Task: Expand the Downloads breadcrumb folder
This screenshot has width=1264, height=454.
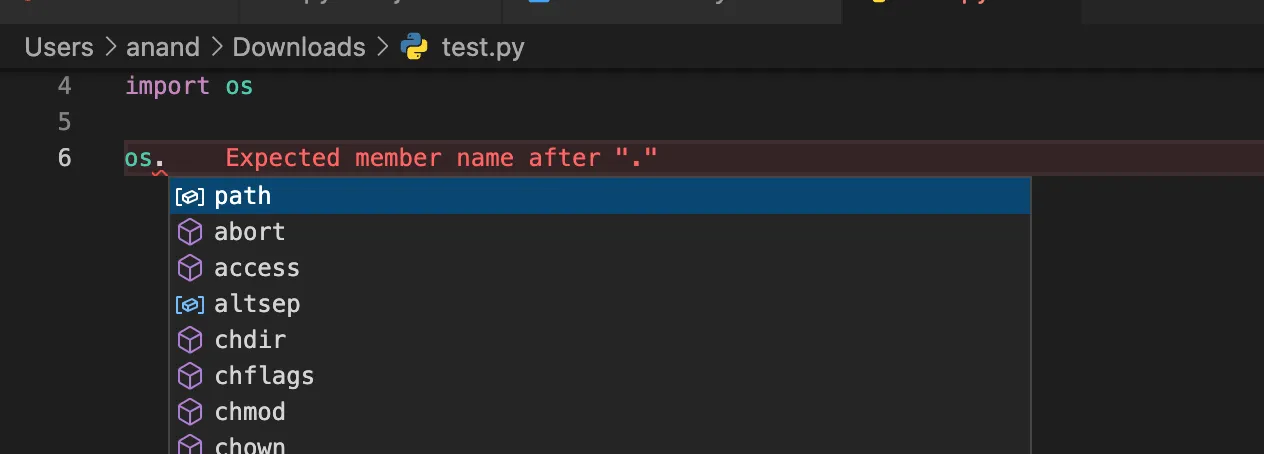Action: 299,47
